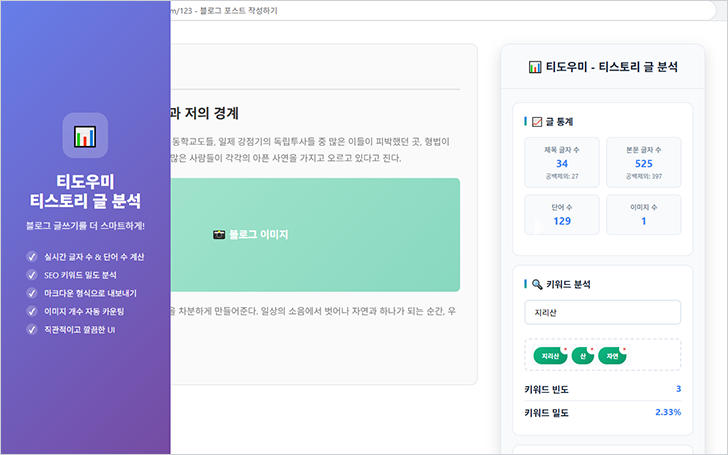Click the 티도우미 - 티스토리 글 분석 panel title

[x=611, y=67]
